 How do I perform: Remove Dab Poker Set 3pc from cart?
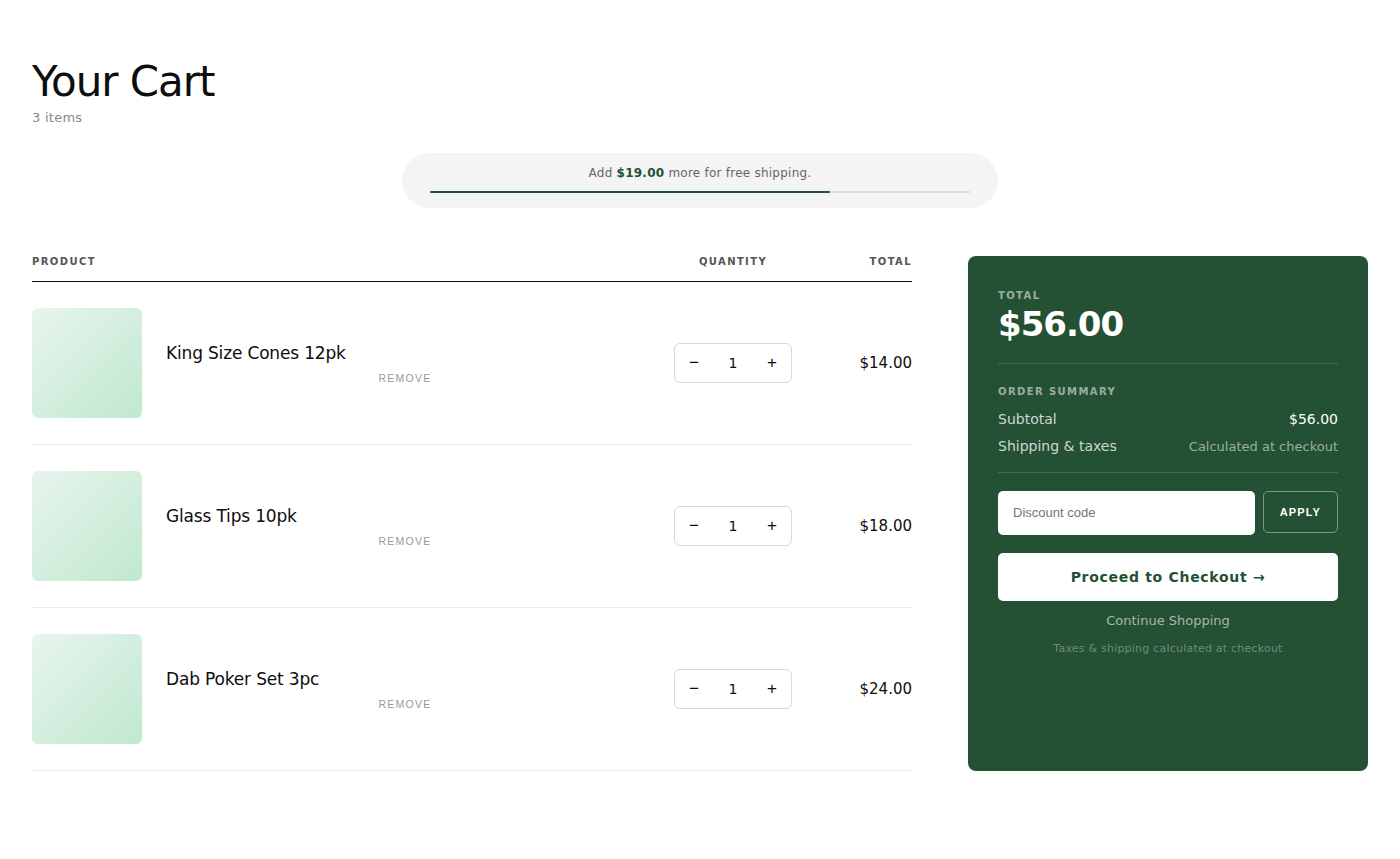pyautogui.click(x=404, y=704)
